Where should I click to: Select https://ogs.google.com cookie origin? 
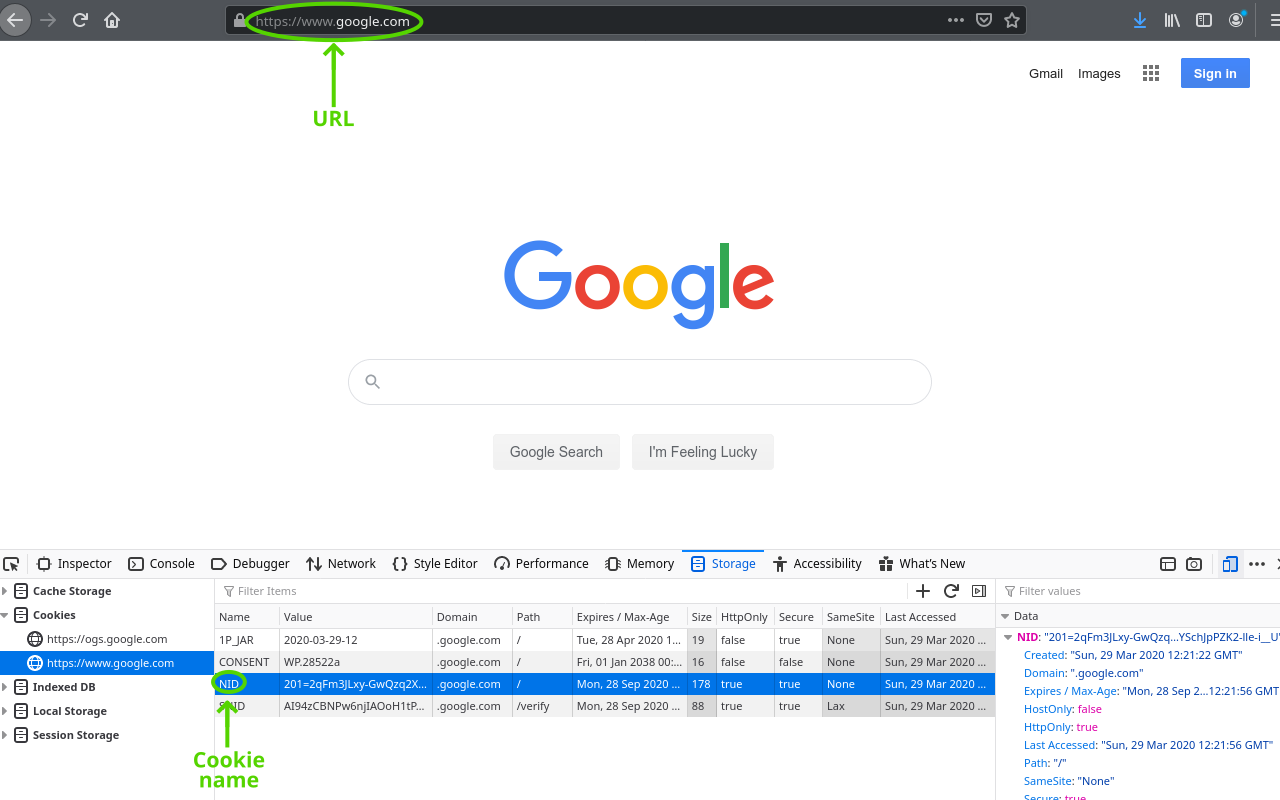click(x=107, y=639)
